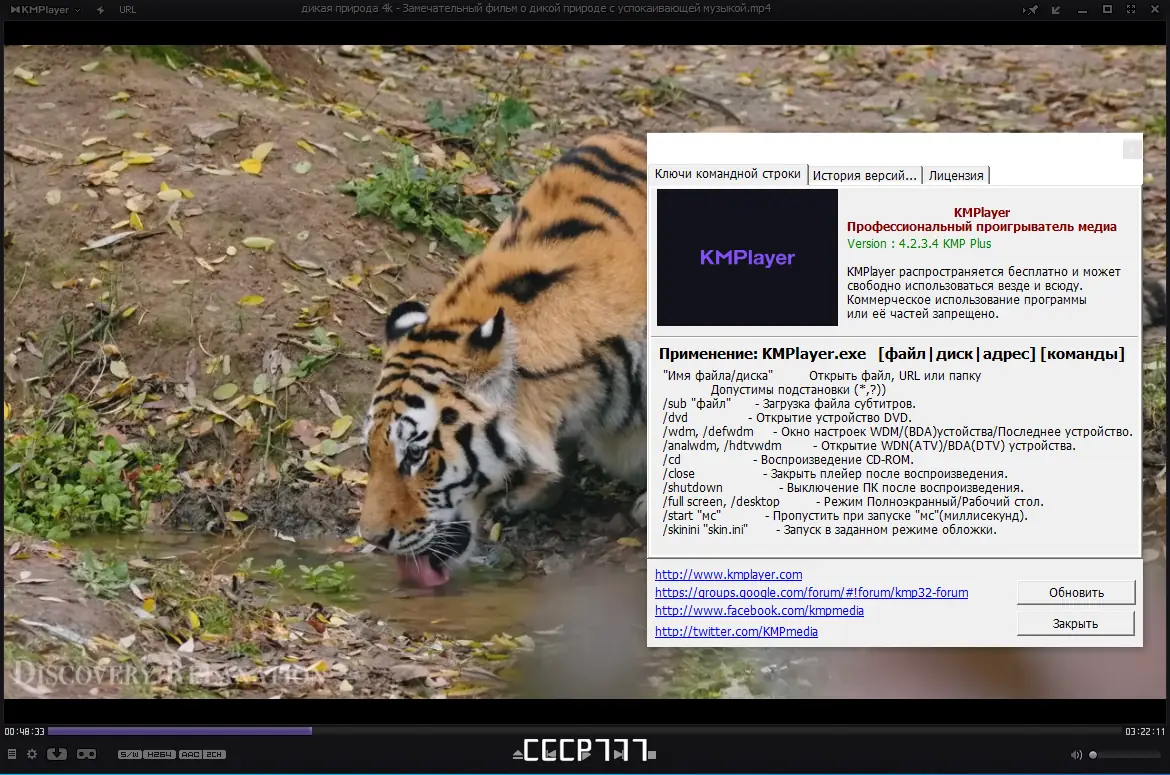Open the twitter.com/KMPmedia link
Viewport: 1170px width, 775px height.
click(736, 631)
